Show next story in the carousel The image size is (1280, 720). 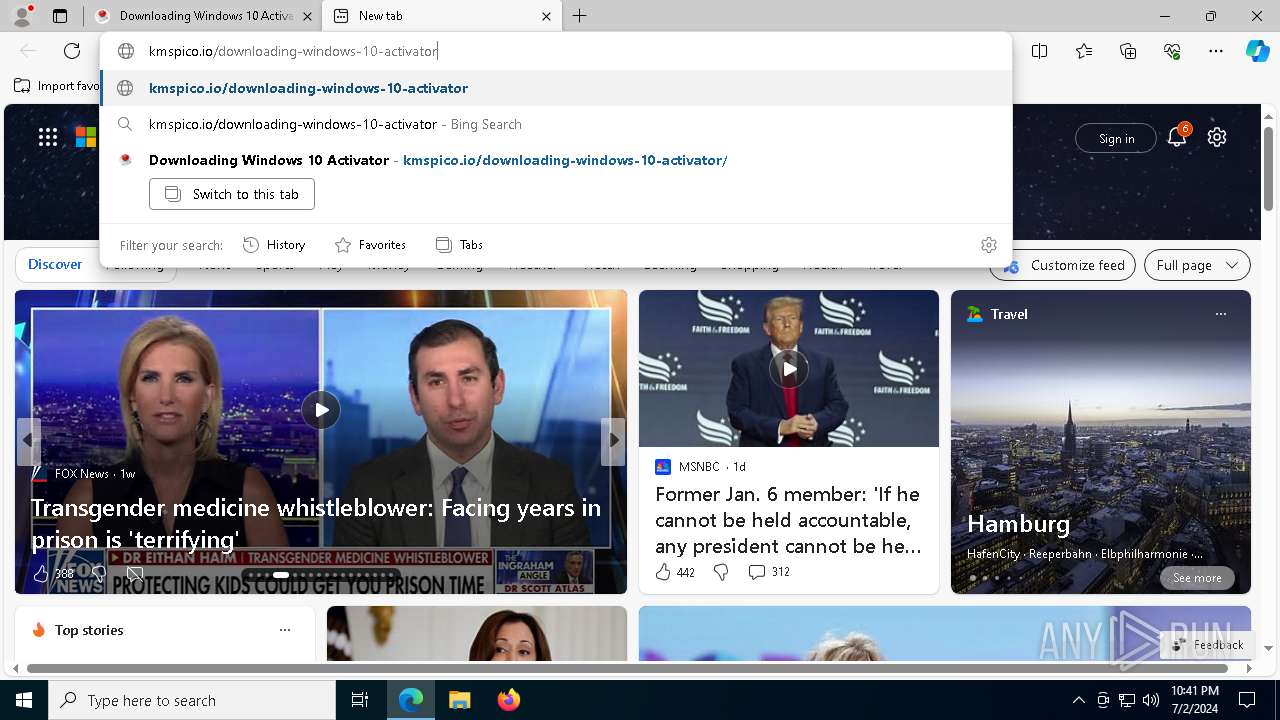click(x=613, y=440)
